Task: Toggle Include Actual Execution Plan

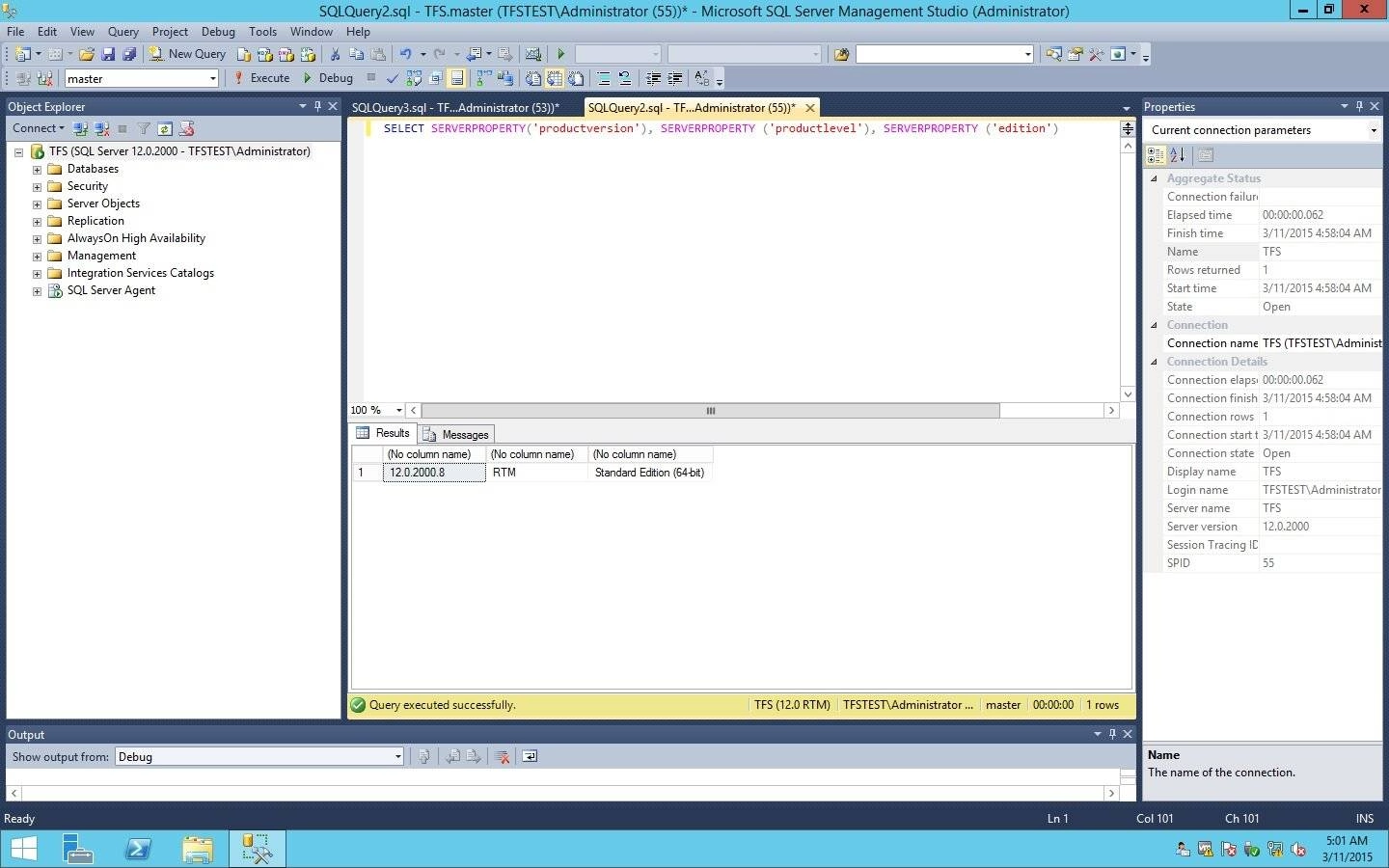Action: coord(483,78)
